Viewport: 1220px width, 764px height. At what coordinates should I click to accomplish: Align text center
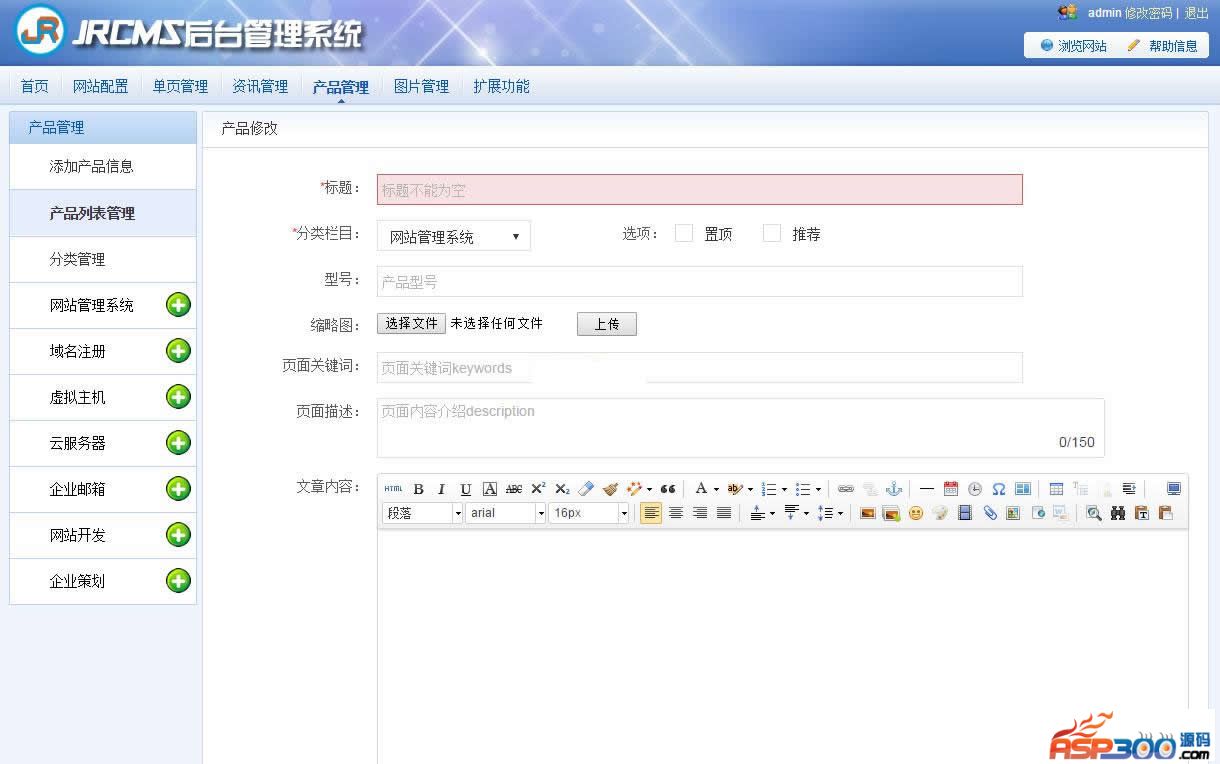[676, 513]
